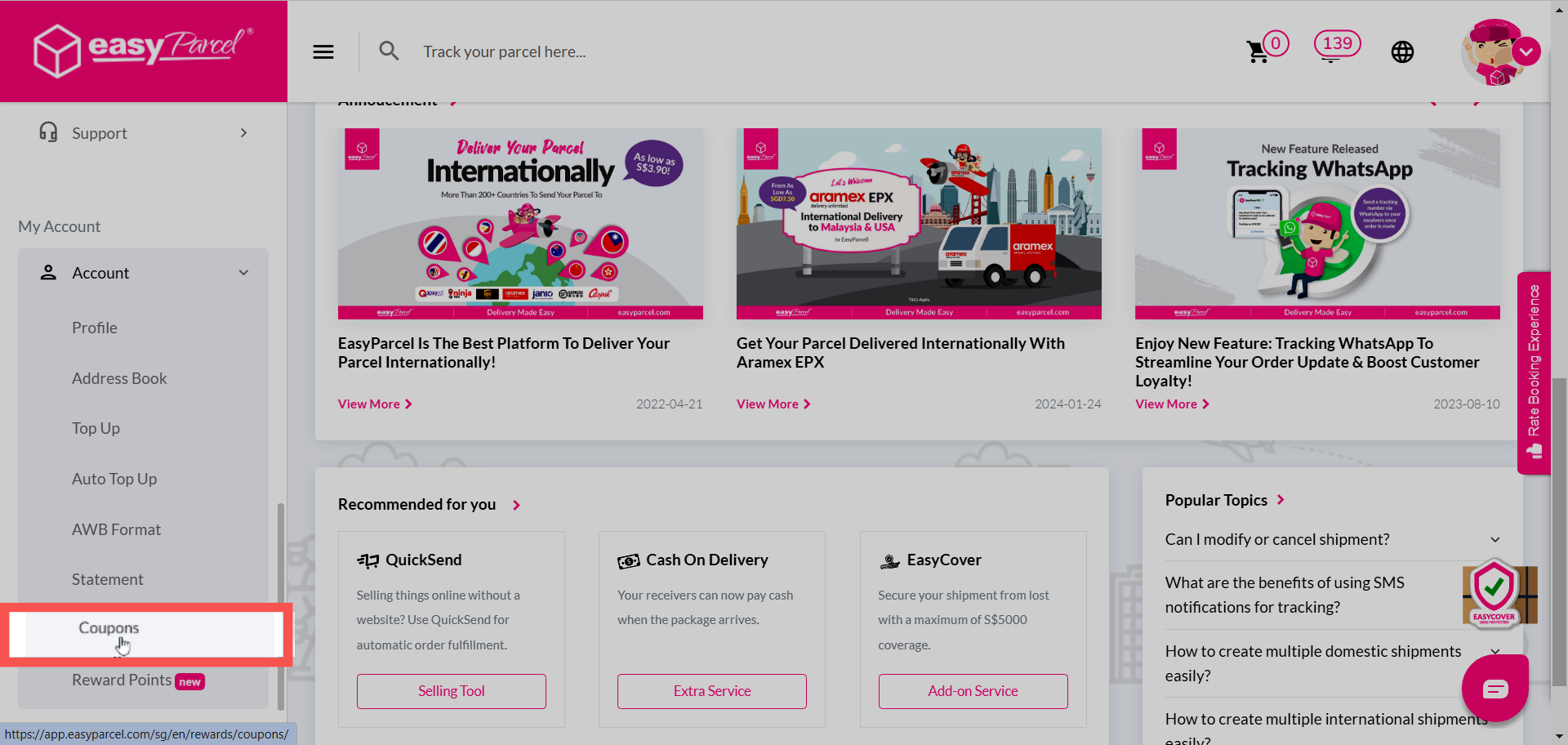Click the EasyParcel logo
The width and height of the screenshot is (1568, 745).
coord(144,51)
